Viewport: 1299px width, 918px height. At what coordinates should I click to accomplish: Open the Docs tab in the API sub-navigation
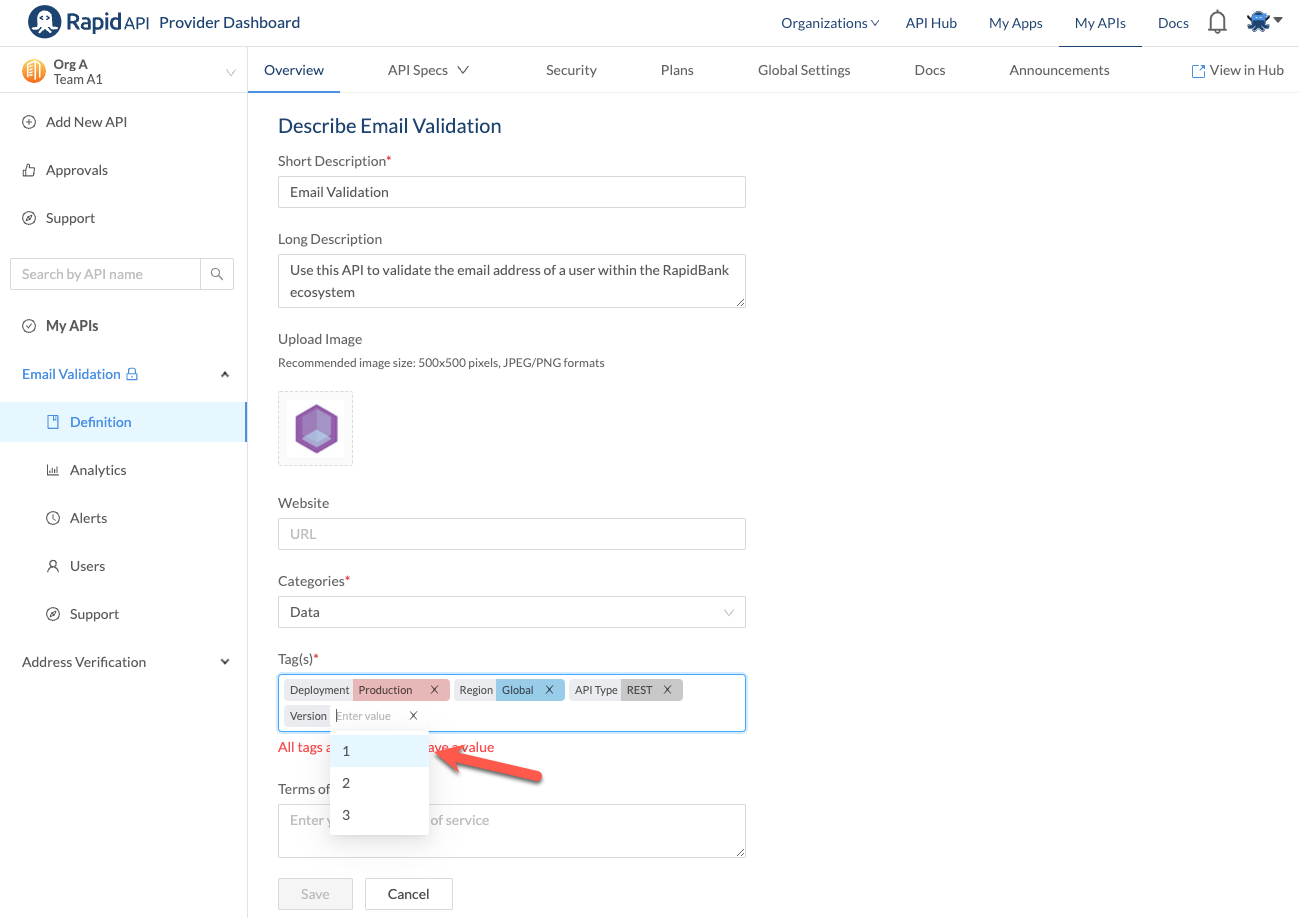point(930,70)
